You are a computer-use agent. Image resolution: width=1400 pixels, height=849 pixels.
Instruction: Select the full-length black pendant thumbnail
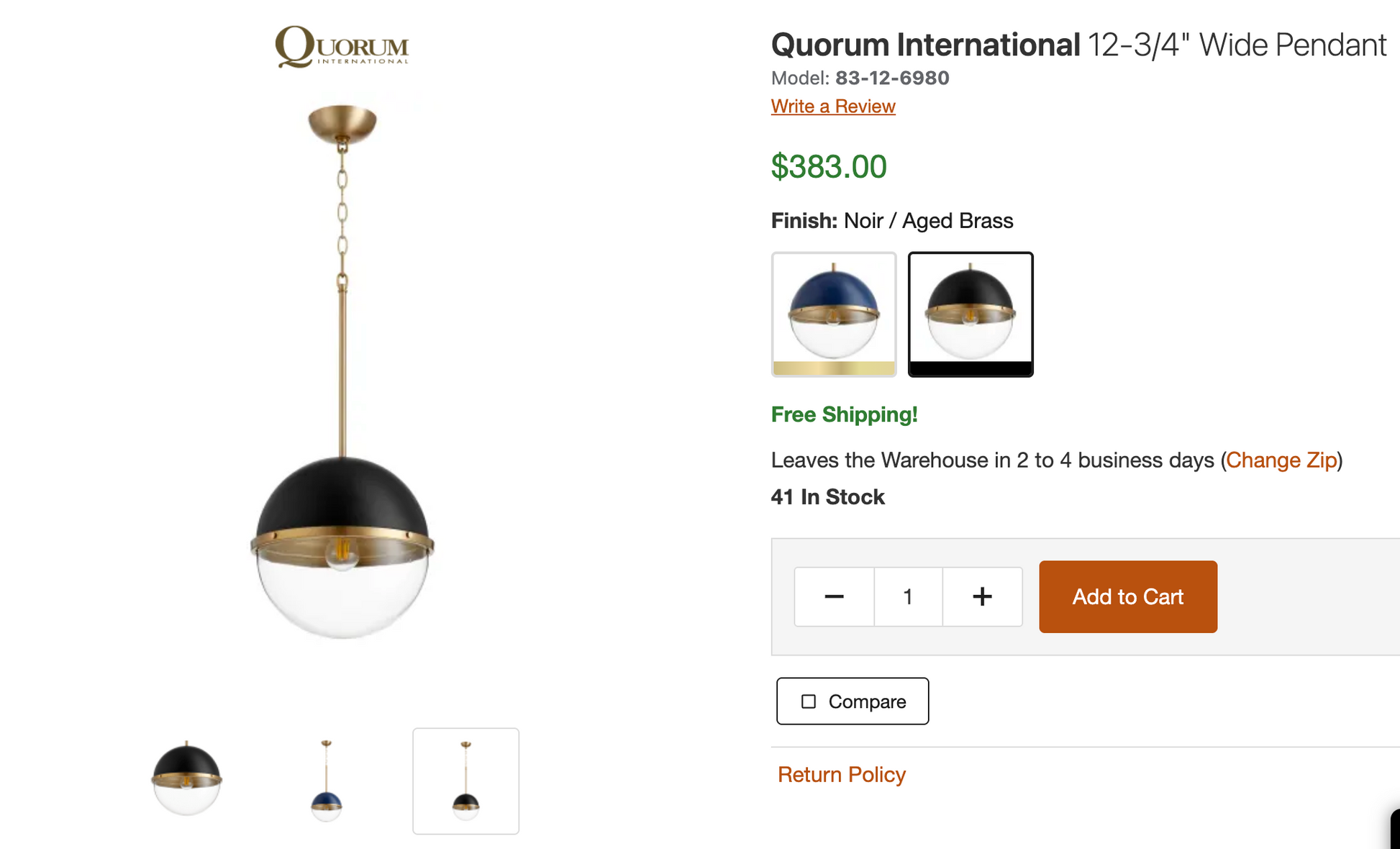(465, 781)
